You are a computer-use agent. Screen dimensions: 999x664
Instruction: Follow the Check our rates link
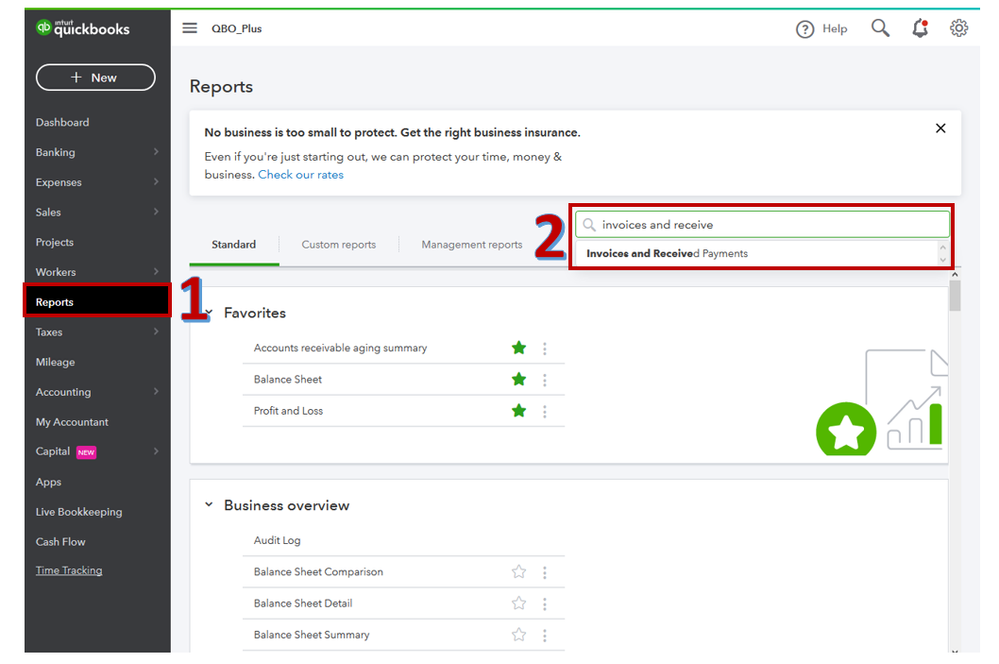pyautogui.click(x=301, y=175)
